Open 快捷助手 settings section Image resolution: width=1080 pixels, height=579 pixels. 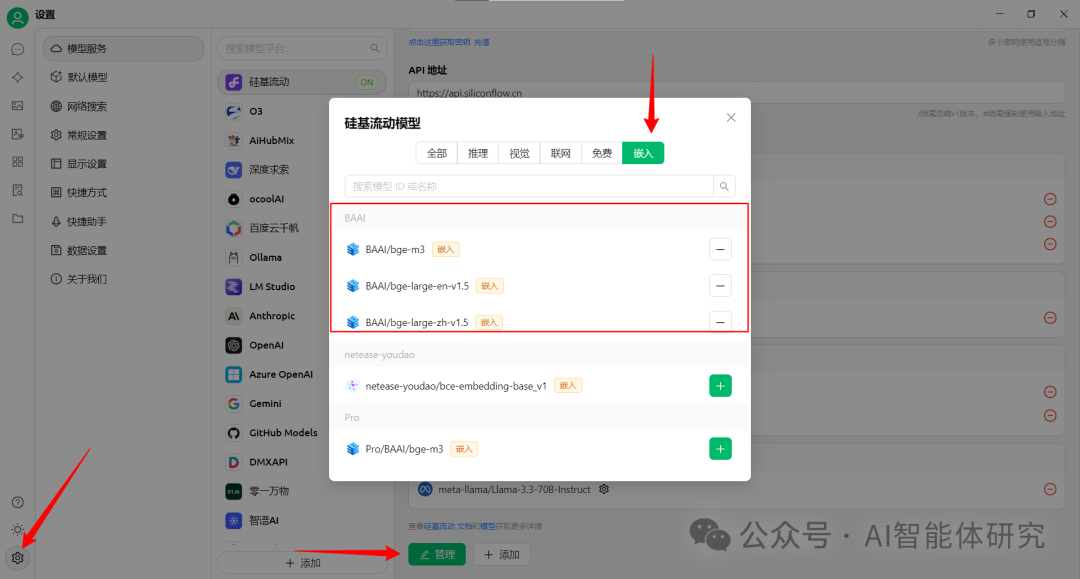123,222
